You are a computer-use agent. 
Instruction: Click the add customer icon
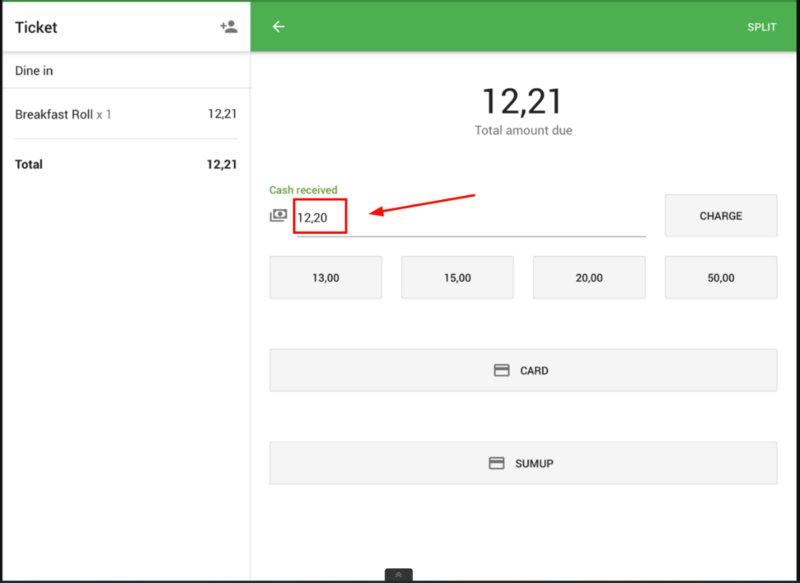[228, 27]
